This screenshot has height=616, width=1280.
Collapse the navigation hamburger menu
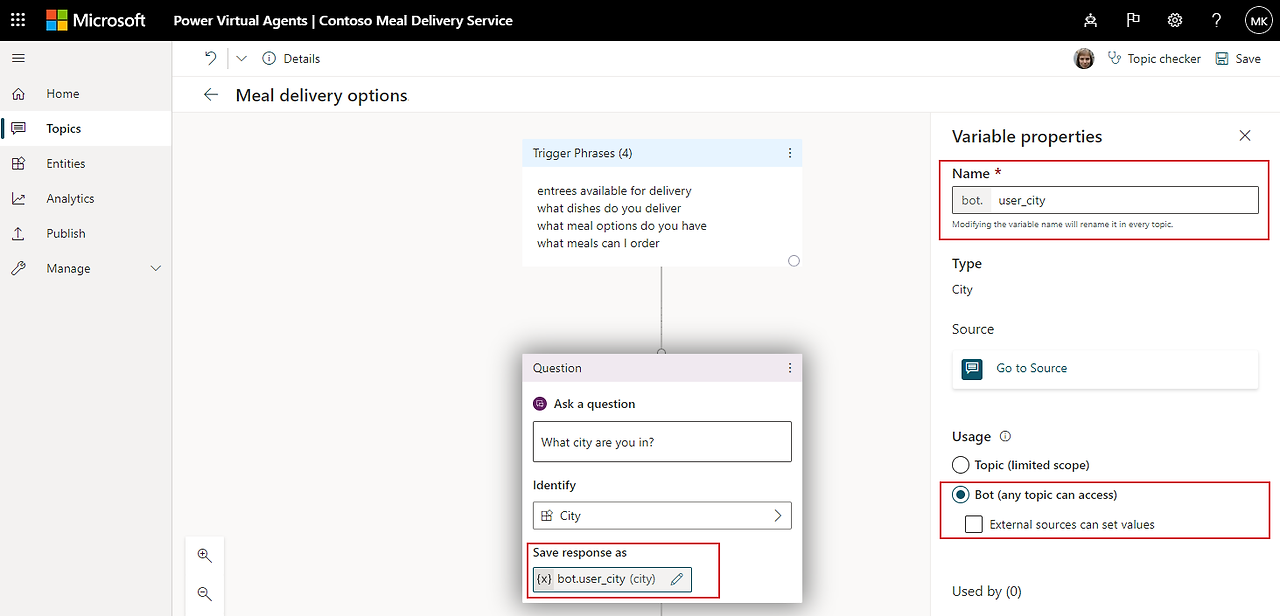click(x=18, y=58)
